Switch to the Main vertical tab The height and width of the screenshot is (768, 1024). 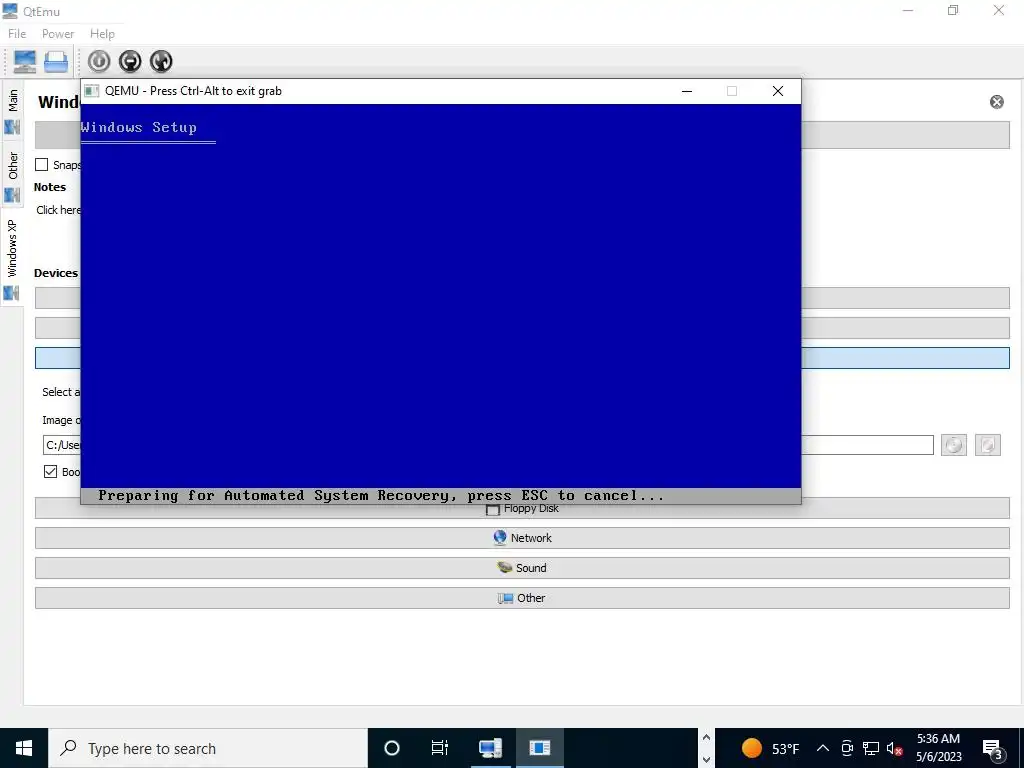[x=12, y=112]
